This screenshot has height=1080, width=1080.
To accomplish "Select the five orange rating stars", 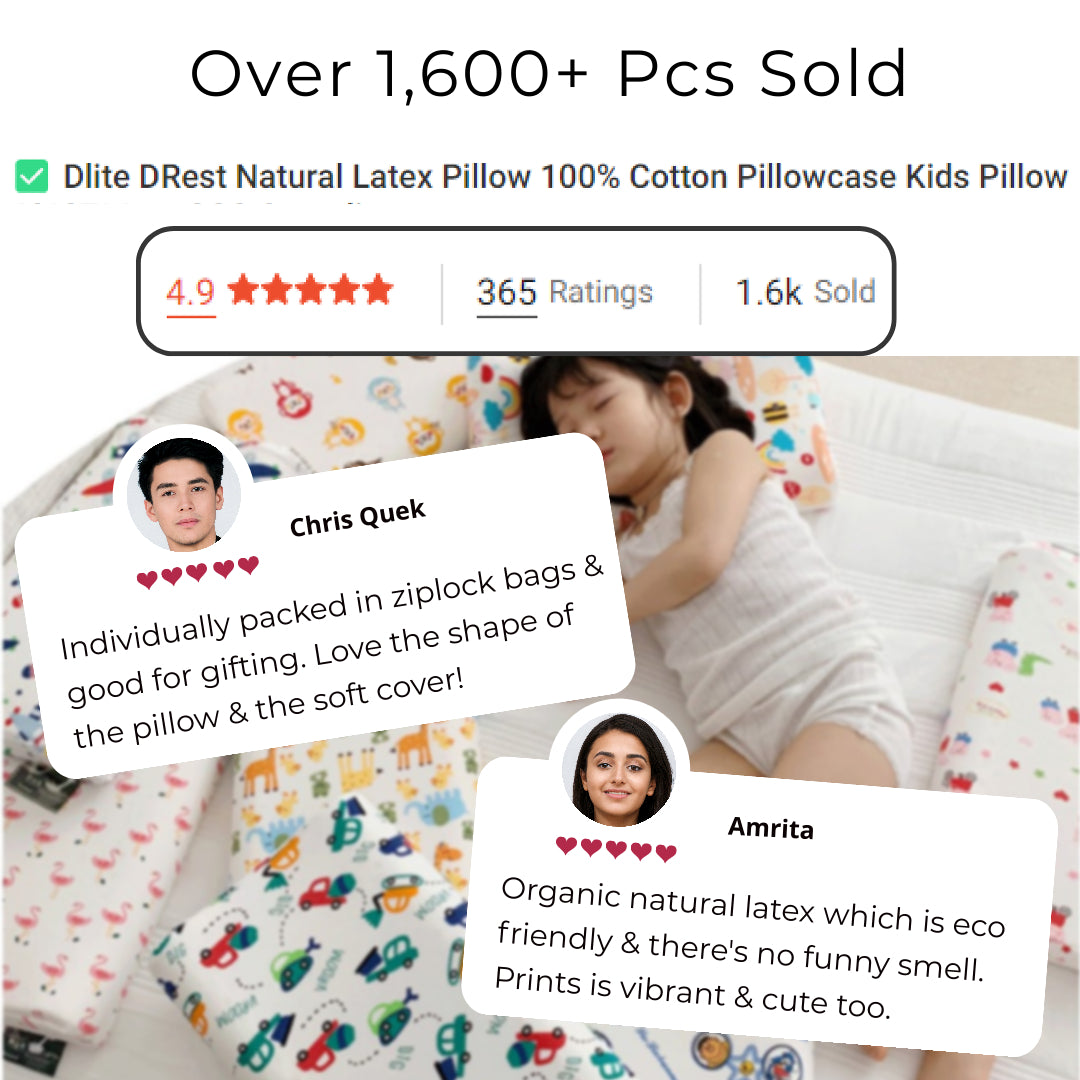I will click(311, 289).
